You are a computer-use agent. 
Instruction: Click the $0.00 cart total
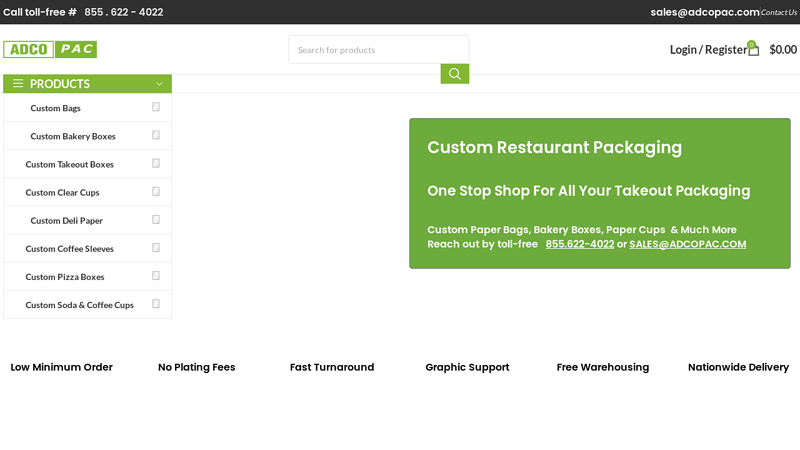(783, 49)
